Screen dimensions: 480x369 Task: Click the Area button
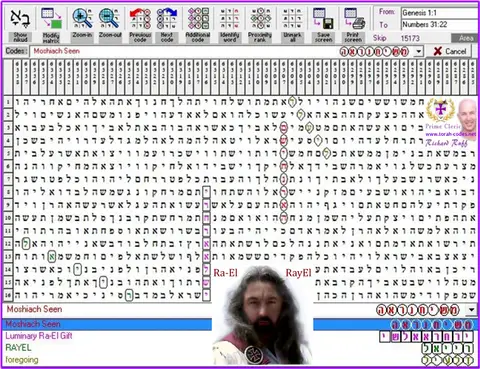(465, 38)
